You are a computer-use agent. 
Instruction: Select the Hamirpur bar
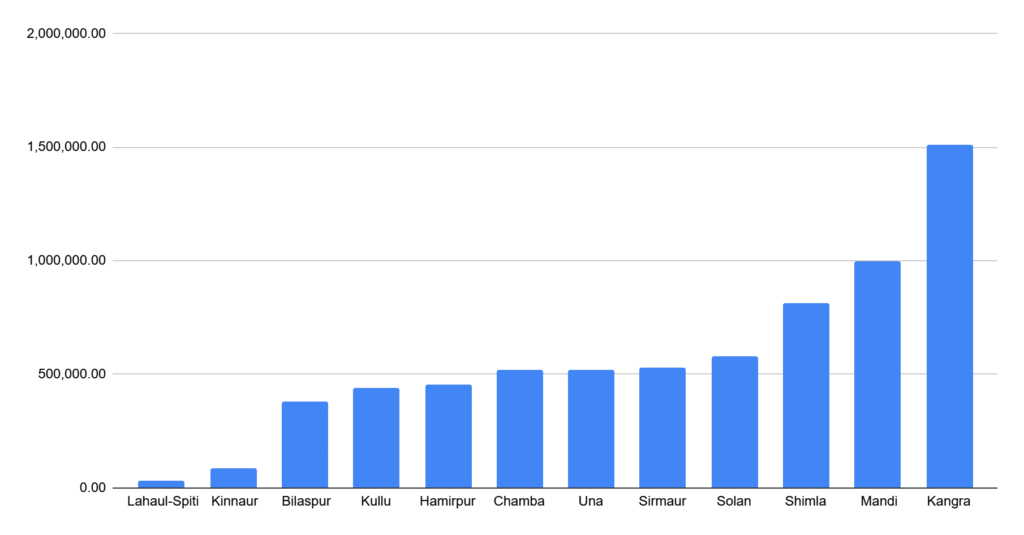point(448,436)
